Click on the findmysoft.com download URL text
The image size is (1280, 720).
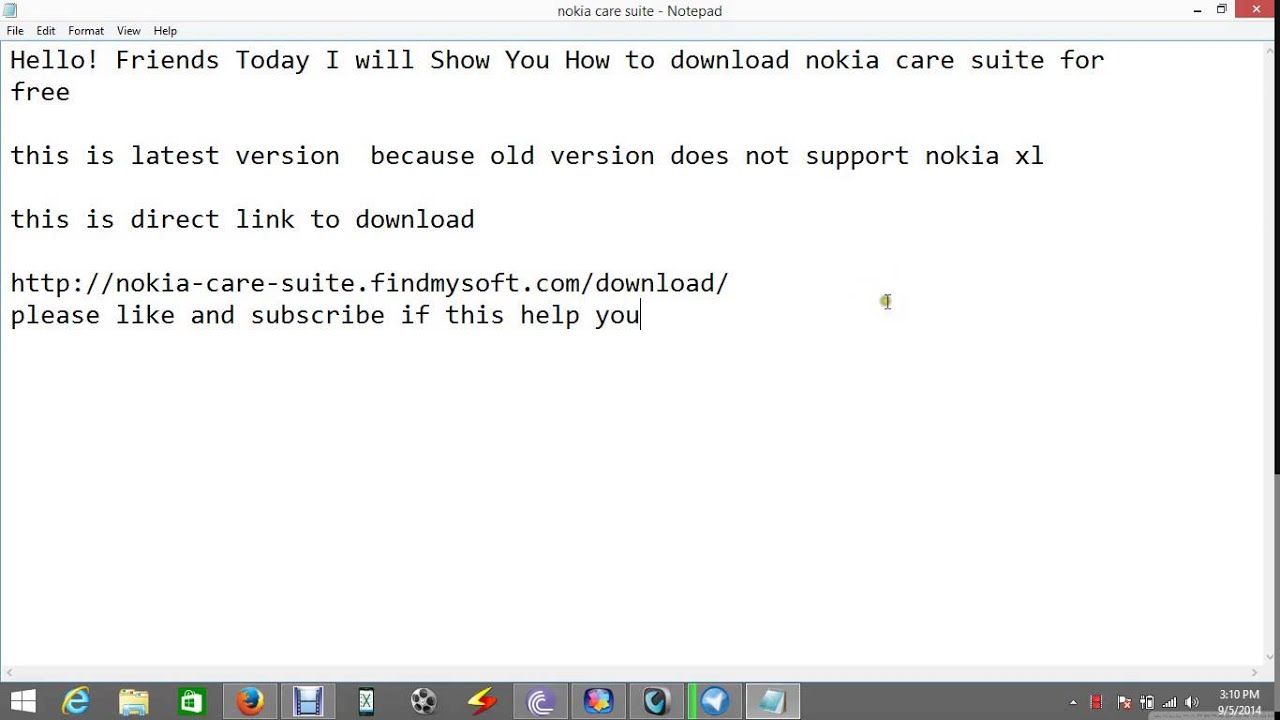[370, 284]
